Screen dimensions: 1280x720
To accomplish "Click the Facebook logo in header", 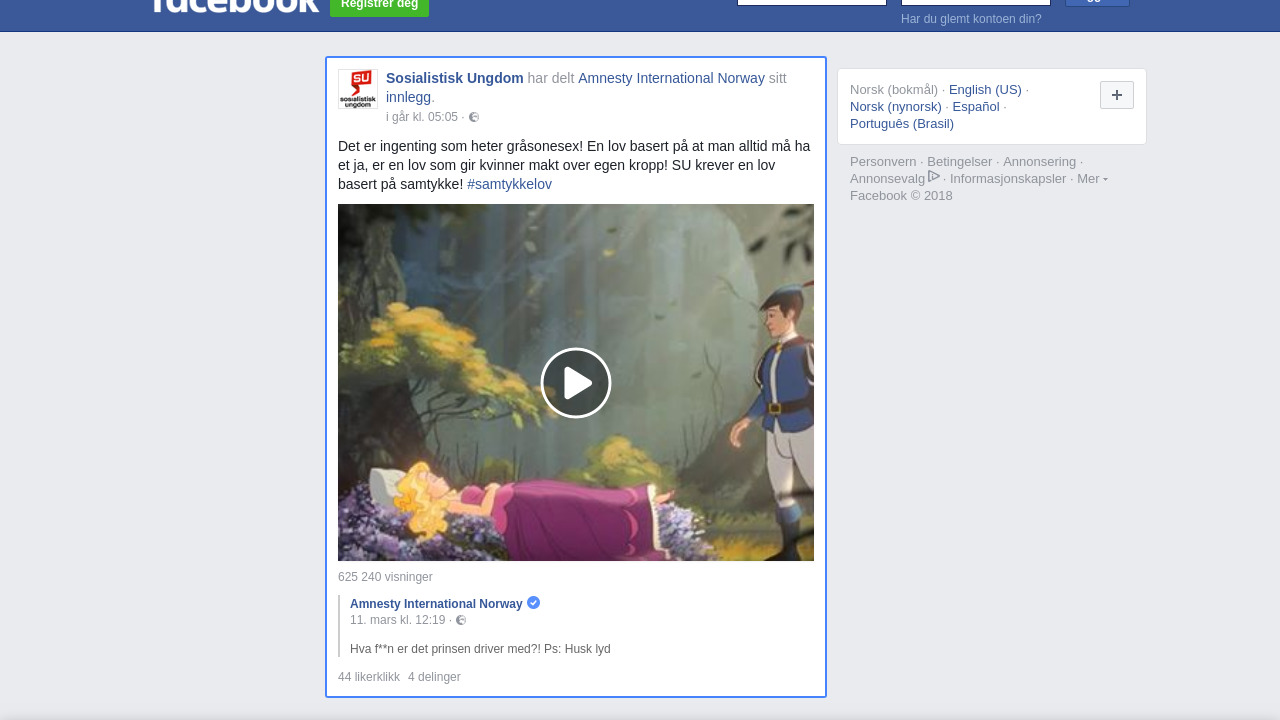I will pyautogui.click(x=236, y=5).
